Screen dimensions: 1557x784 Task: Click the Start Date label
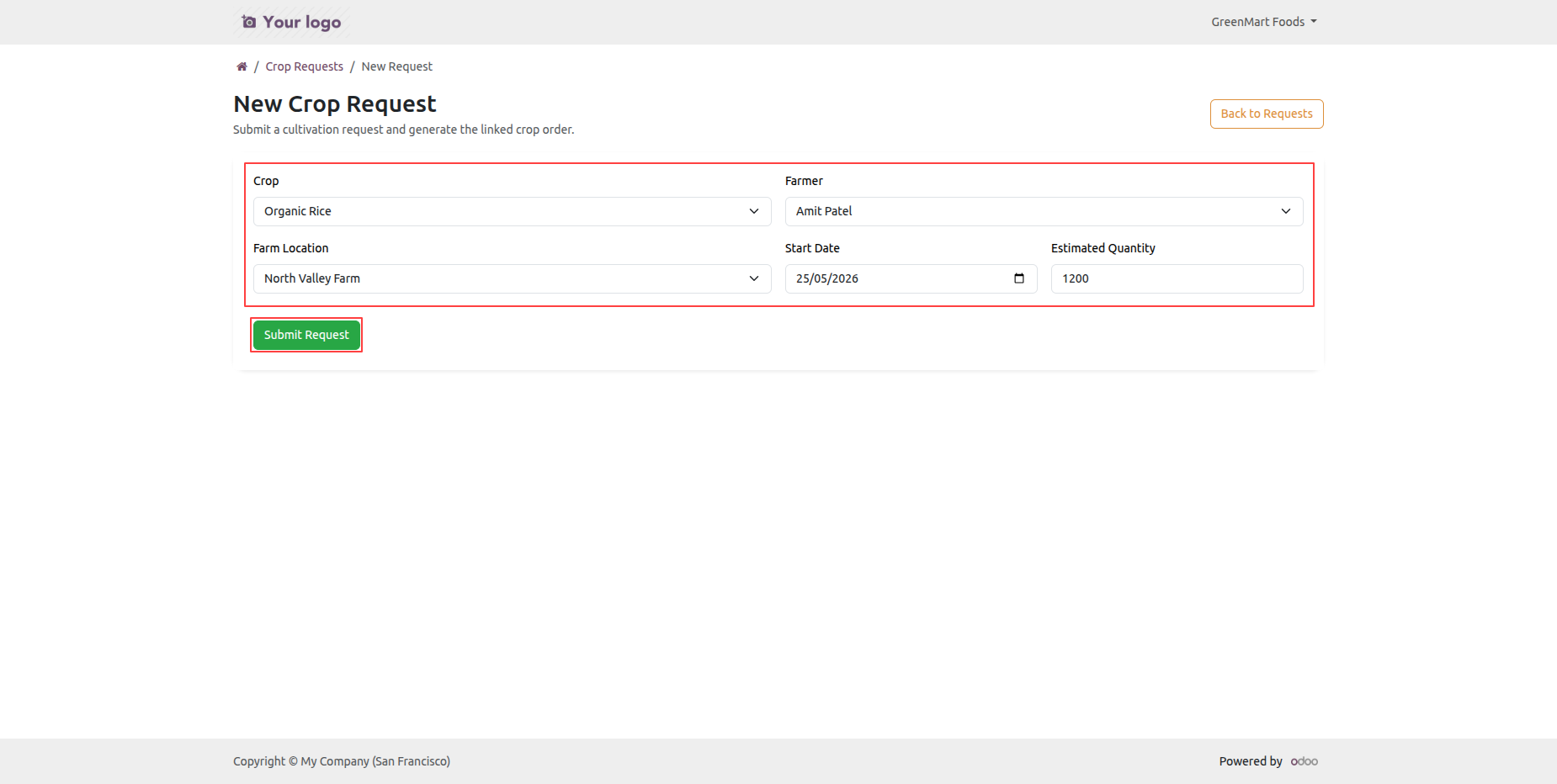(x=812, y=248)
